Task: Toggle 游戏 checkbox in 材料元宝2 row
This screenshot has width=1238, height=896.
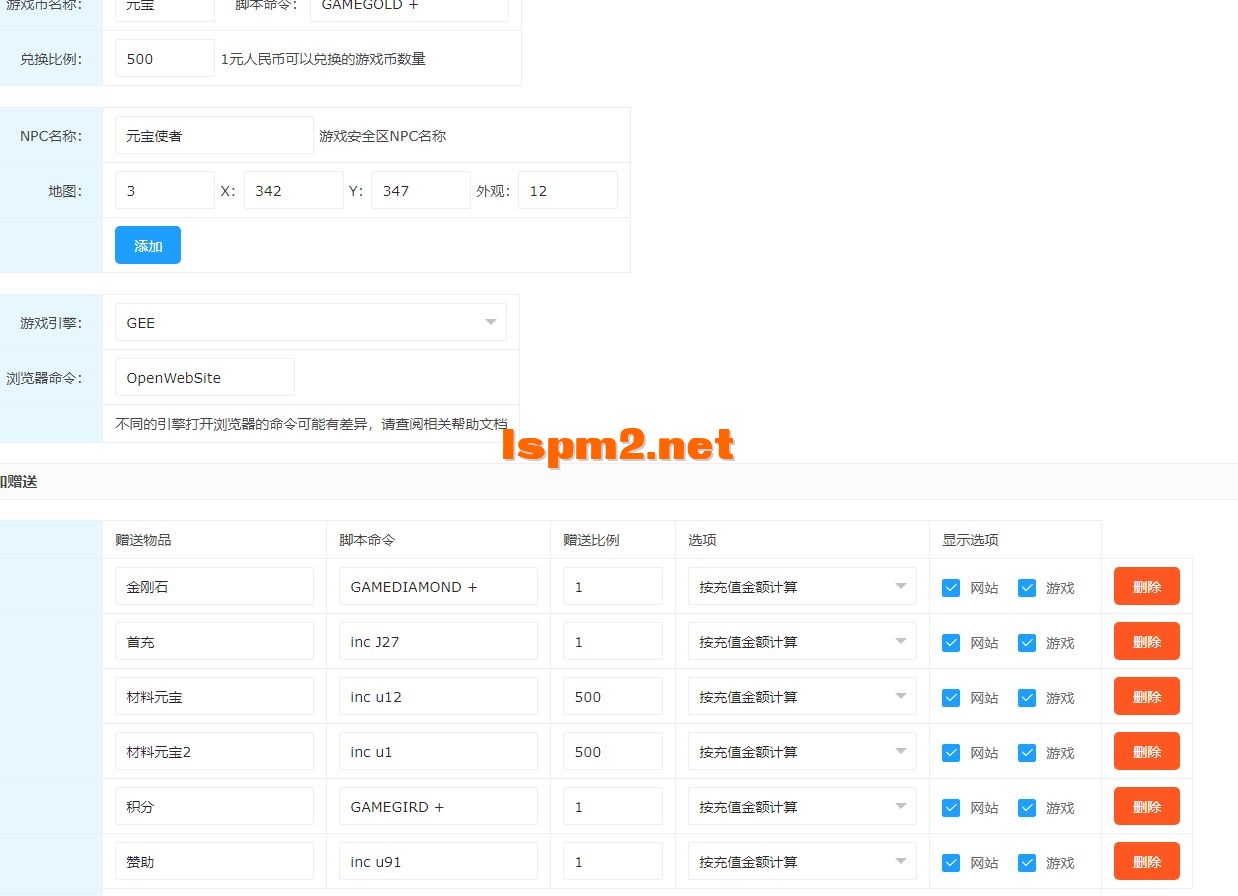Action: click(1027, 752)
